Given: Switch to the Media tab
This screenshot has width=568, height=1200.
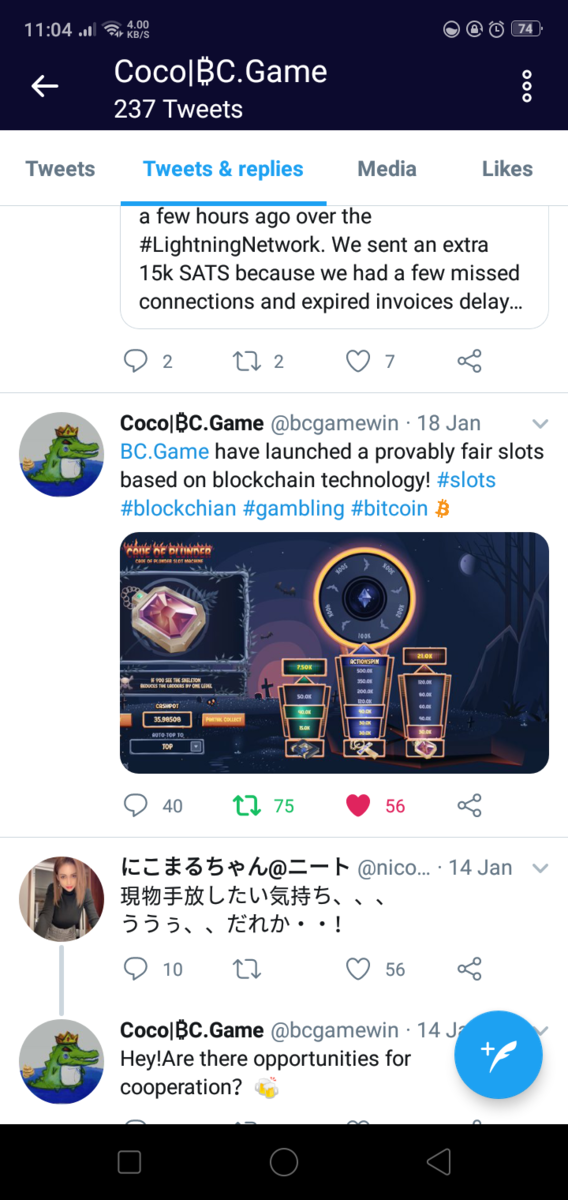Looking at the screenshot, I should (x=387, y=169).
